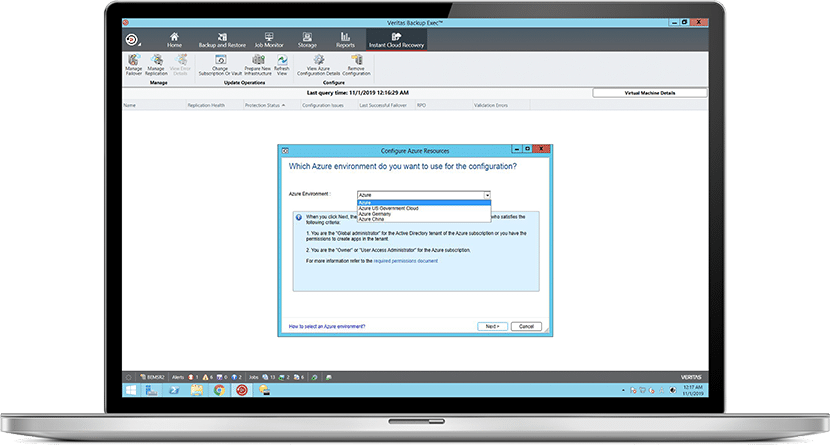Choose Azure China option
The width and height of the screenshot is (830, 445).
click(x=424, y=219)
